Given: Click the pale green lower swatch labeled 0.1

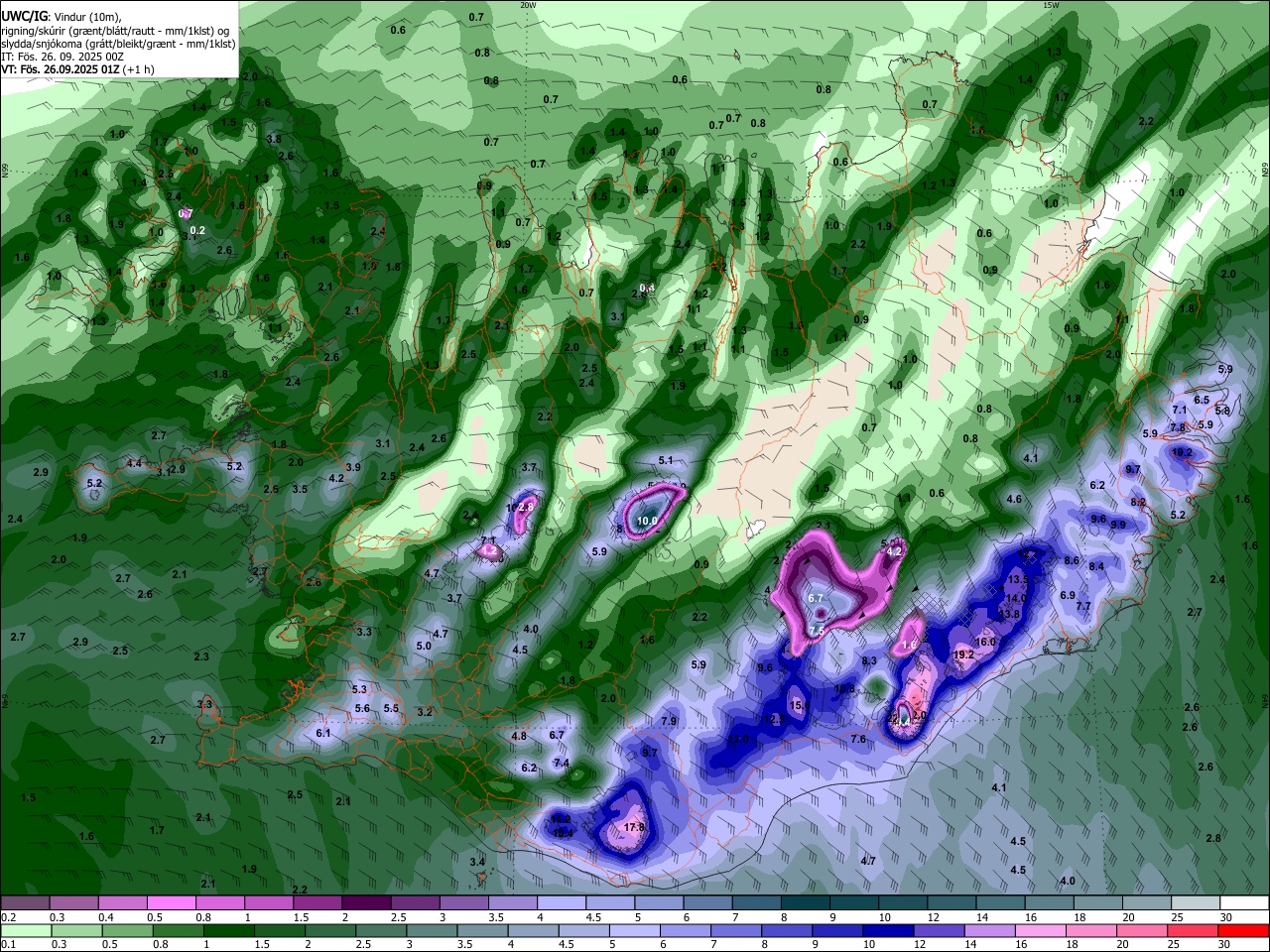Looking at the screenshot, I should [25, 930].
